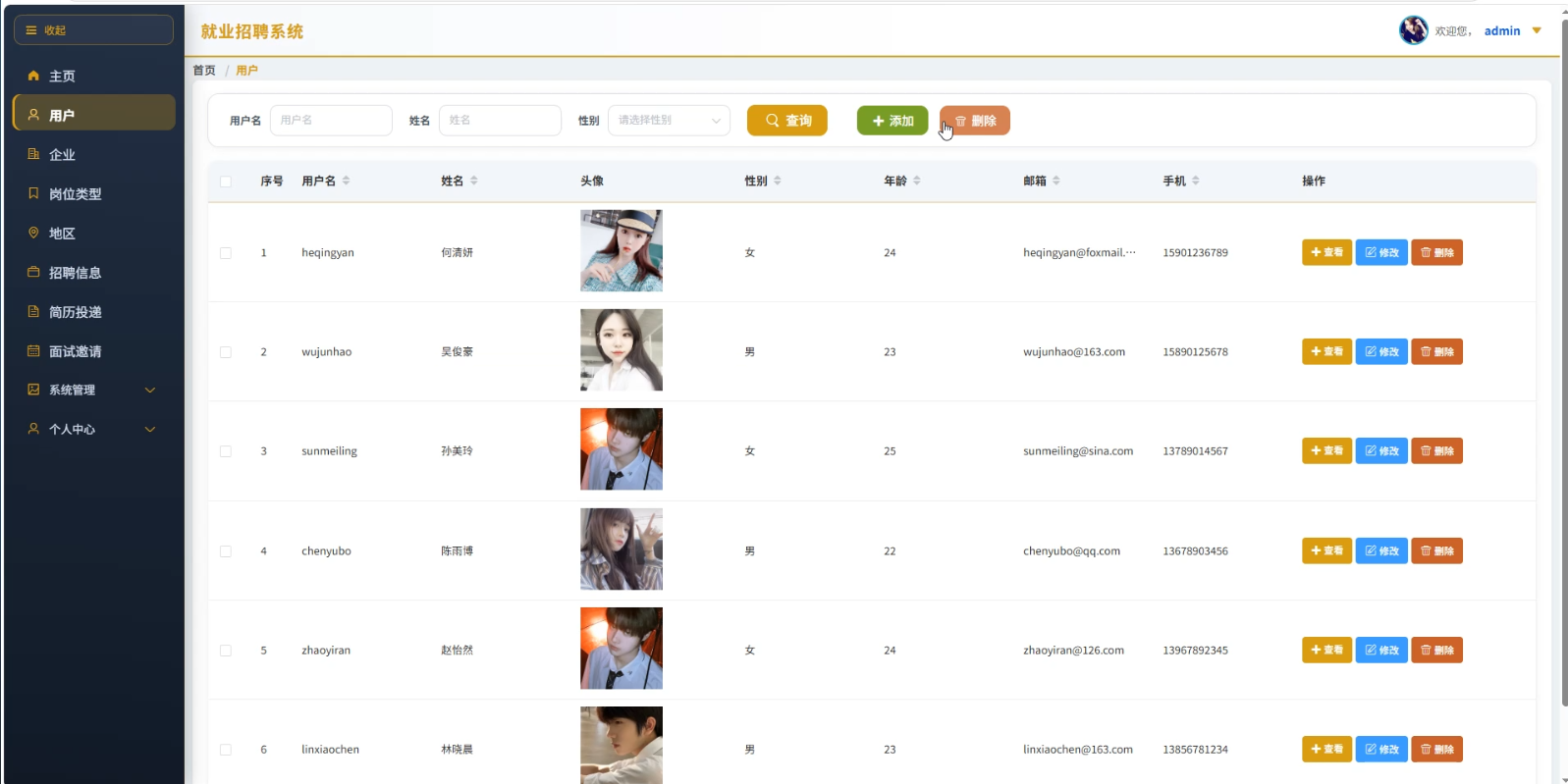Click 删除 for user sunmeiling
1568x784 pixels.
(1436, 450)
